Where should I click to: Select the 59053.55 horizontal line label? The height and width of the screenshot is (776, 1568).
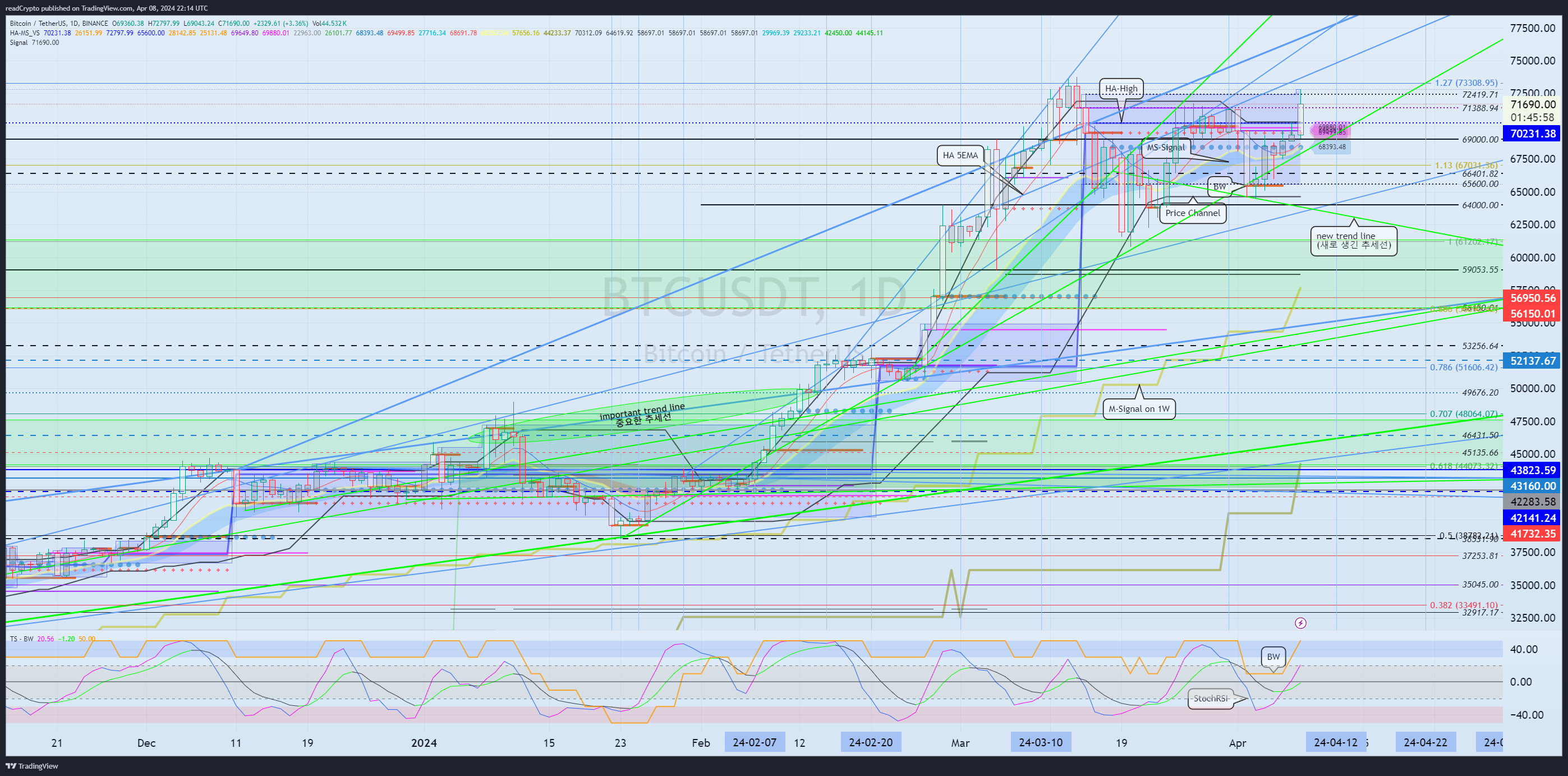1480,270
